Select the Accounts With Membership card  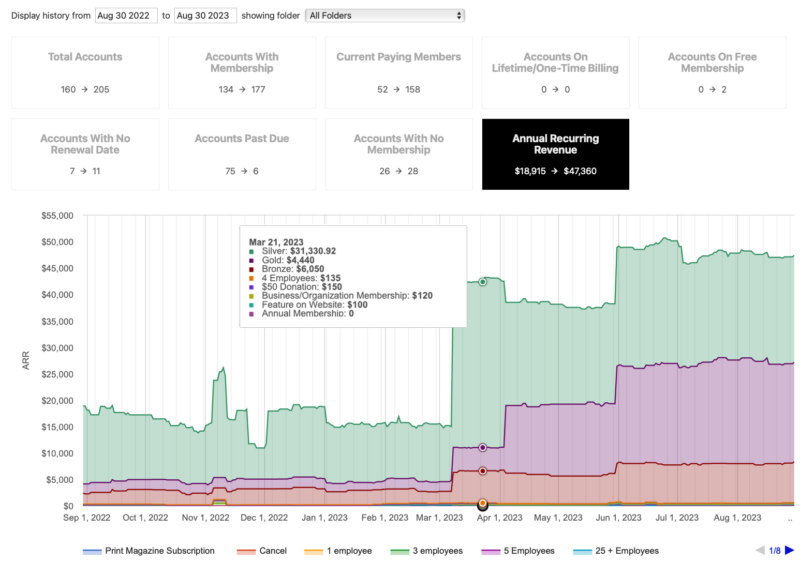click(242, 73)
